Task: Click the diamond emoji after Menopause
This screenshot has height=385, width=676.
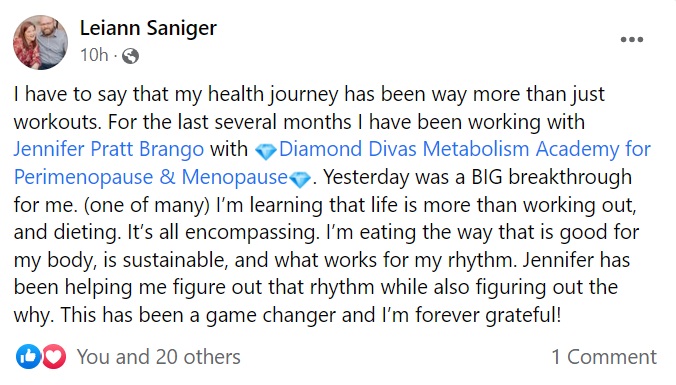Action: pos(300,179)
